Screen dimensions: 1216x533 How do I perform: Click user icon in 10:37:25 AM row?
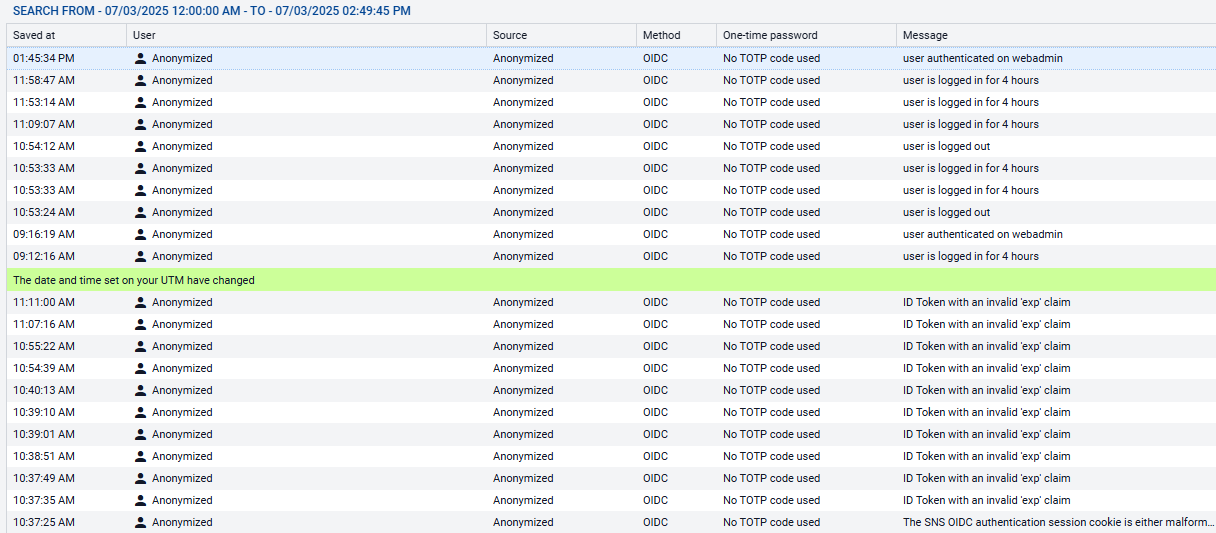click(x=141, y=522)
